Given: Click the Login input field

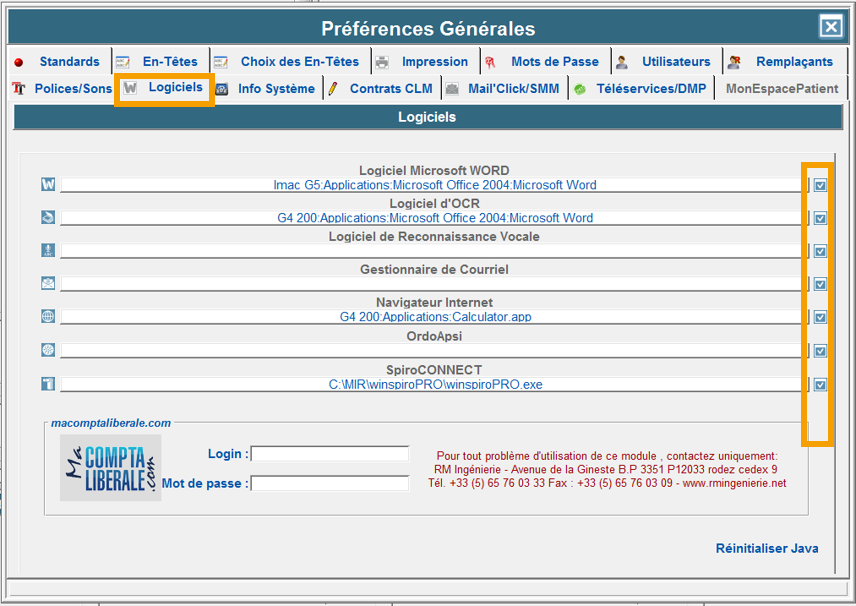Looking at the screenshot, I should (x=329, y=454).
